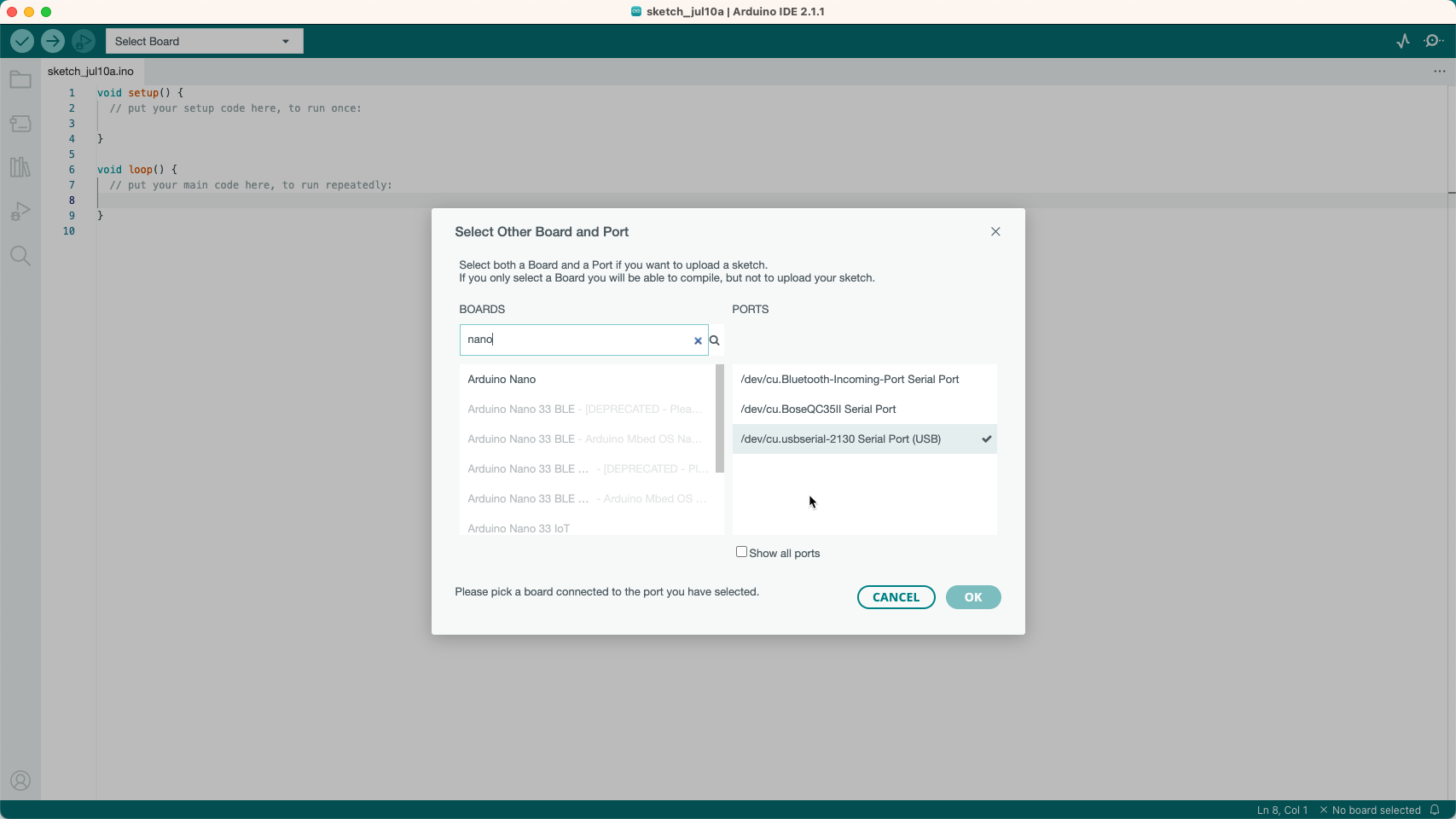Click the void loop() code line
The width and height of the screenshot is (1456, 819).
click(x=137, y=170)
